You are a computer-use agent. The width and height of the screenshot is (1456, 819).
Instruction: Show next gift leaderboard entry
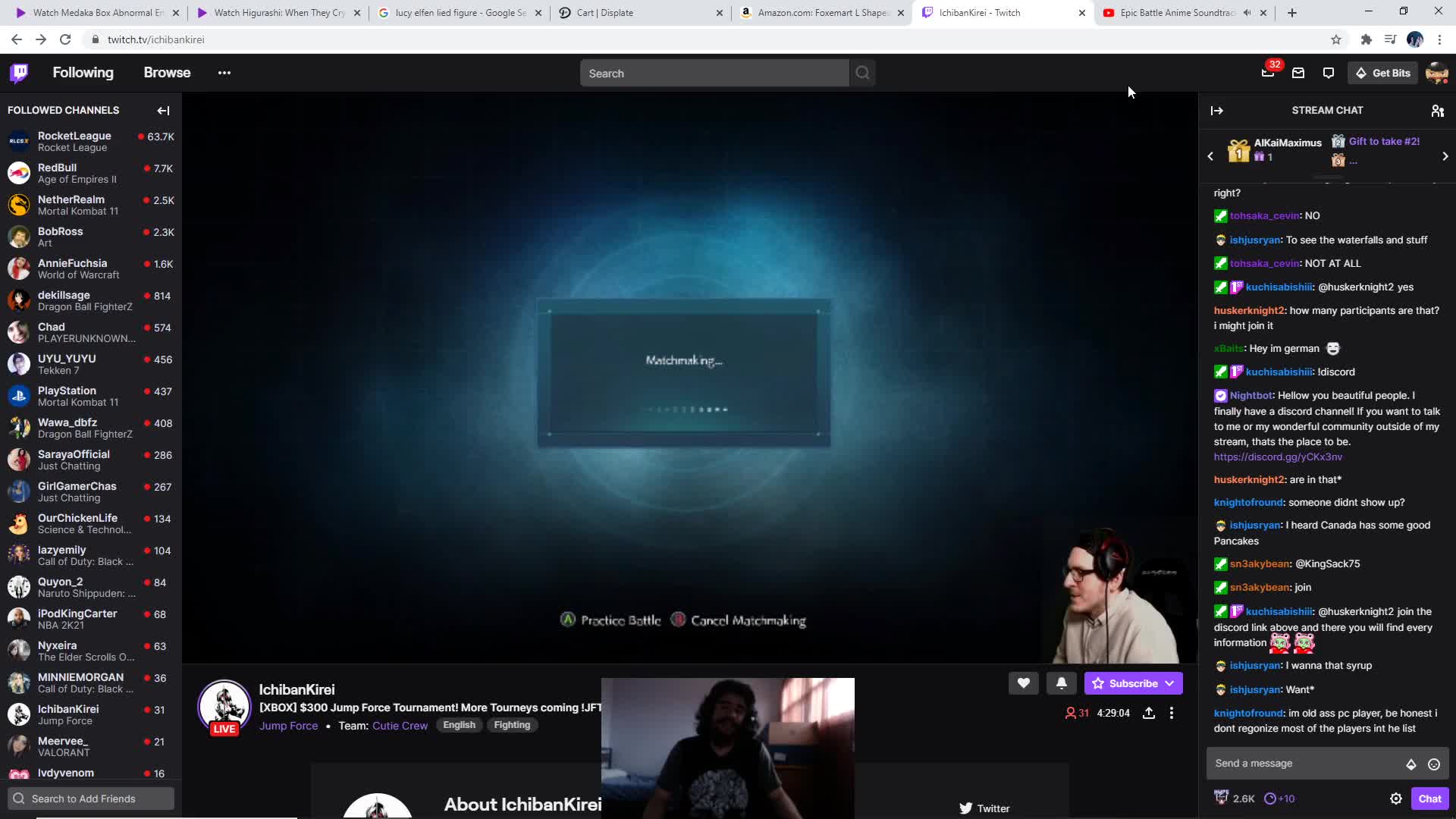(x=1445, y=156)
